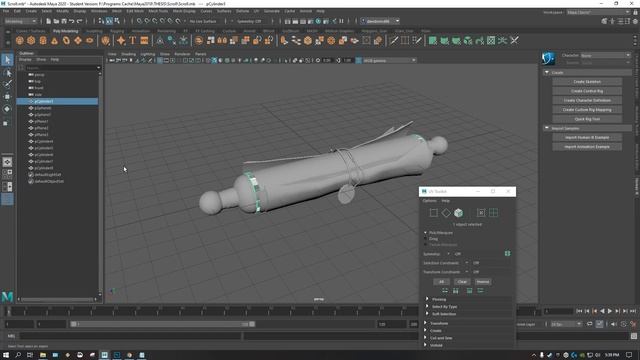The image size is (640, 360).
Task: Create a polygon cone from shelf
Action: pos(54,40)
